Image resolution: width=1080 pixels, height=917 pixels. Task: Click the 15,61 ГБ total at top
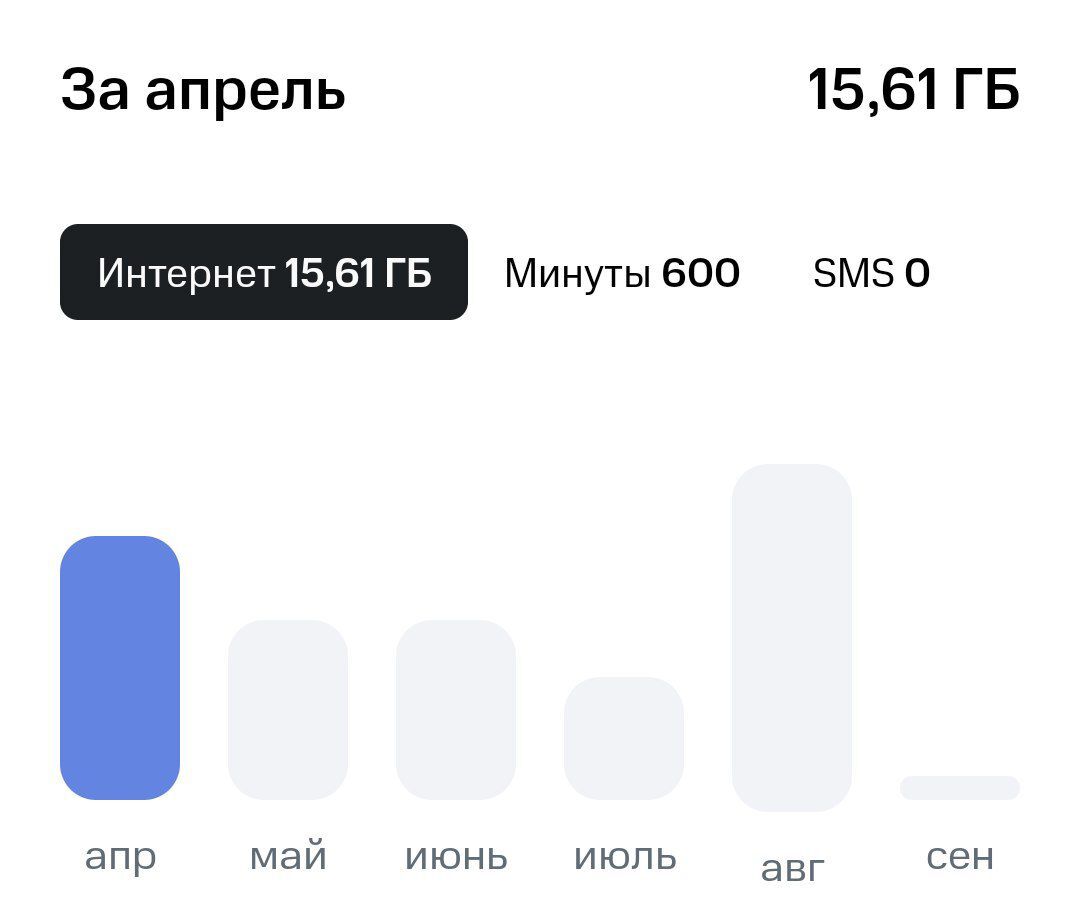pyautogui.click(x=913, y=90)
